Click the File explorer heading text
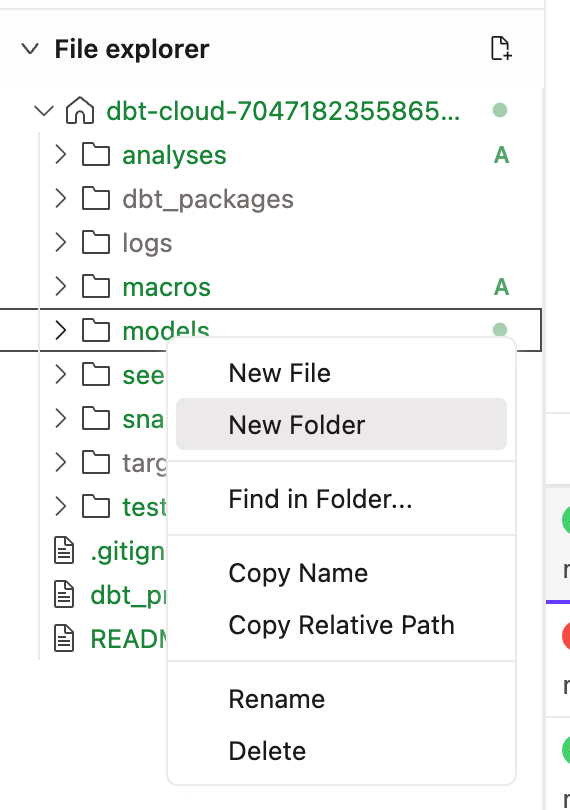570x810 pixels. 132,50
